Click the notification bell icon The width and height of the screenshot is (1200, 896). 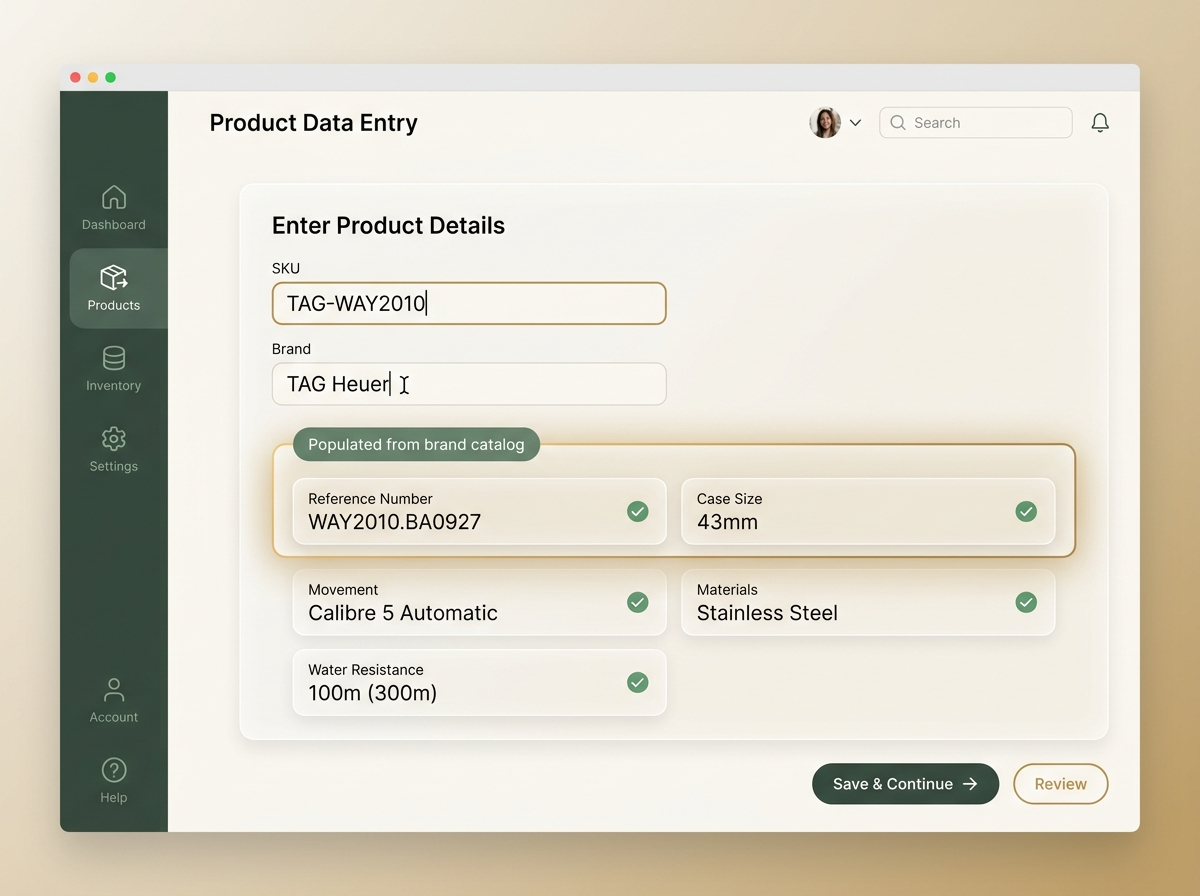click(x=1100, y=123)
